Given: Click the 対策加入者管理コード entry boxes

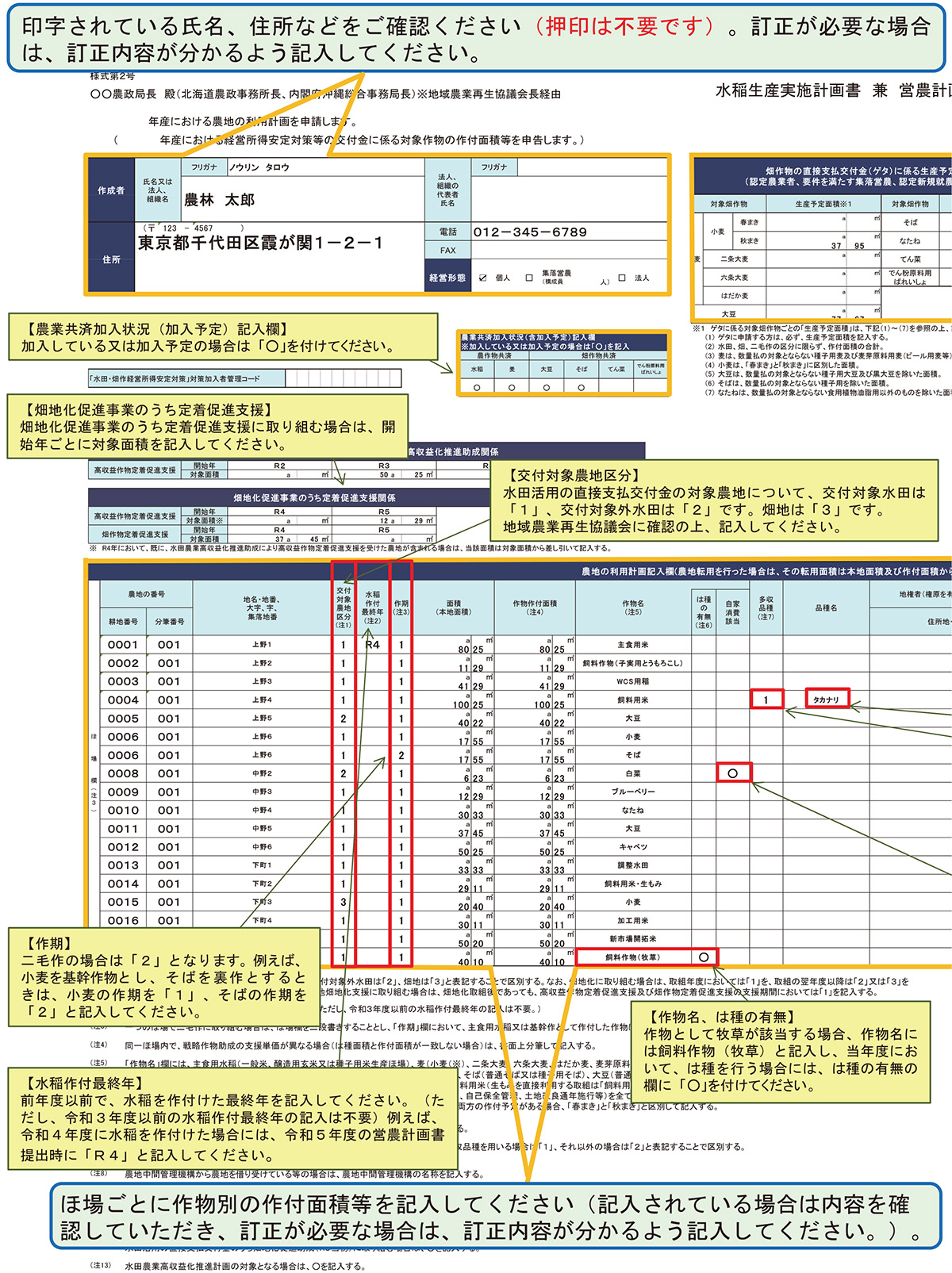Looking at the screenshot, I should coord(344,378).
